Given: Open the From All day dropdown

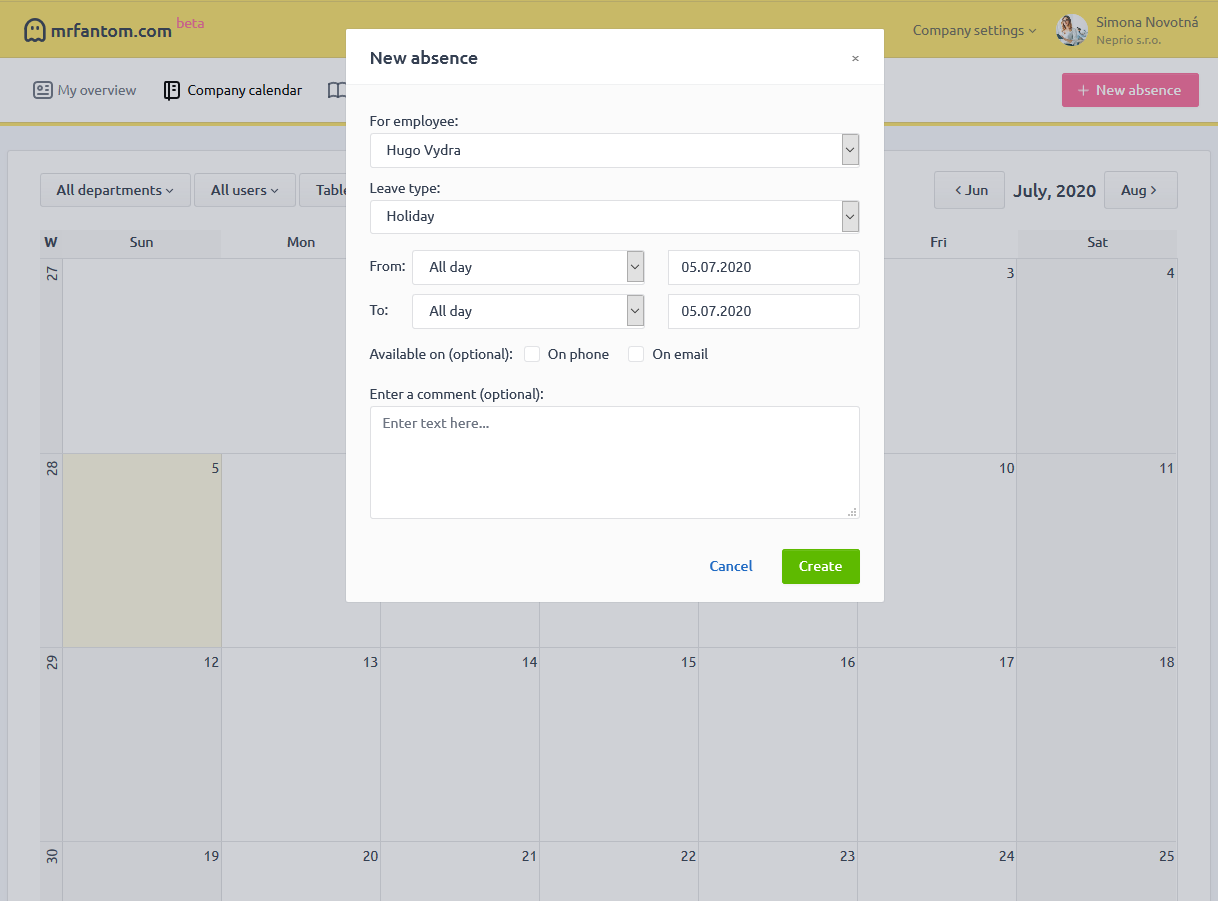Looking at the screenshot, I should pyautogui.click(x=528, y=267).
